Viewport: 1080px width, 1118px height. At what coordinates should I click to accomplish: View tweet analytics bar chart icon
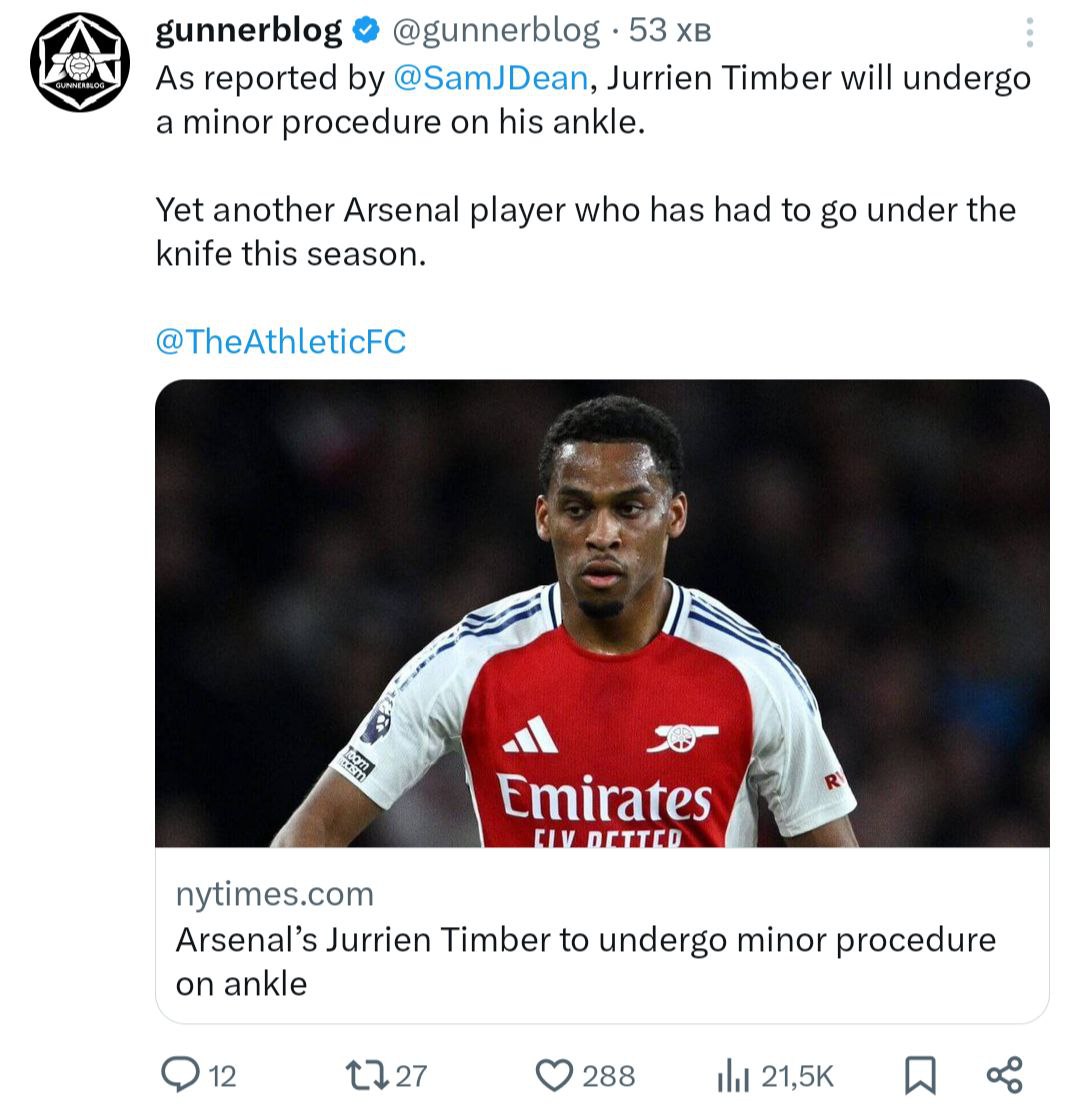[x=732, y=1076]
